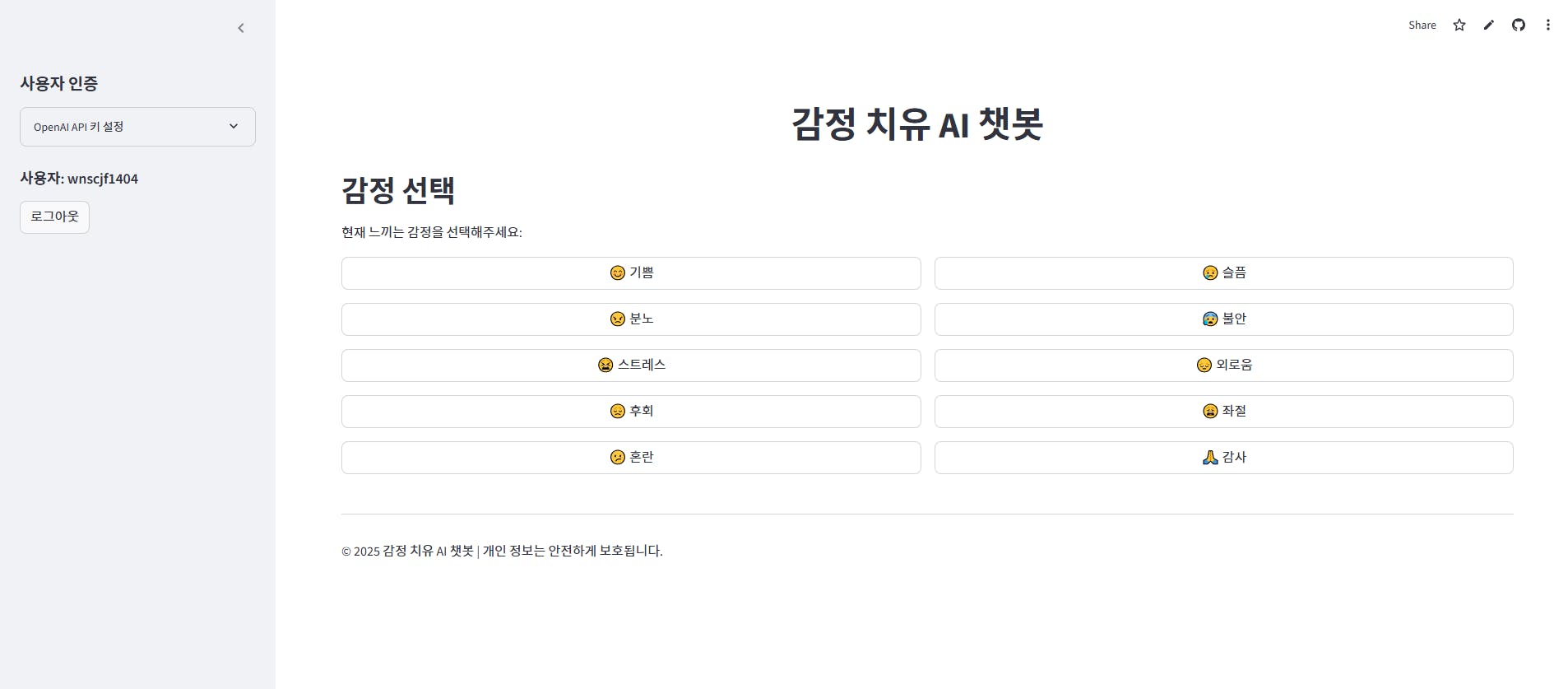Click the 로그아웃 button
The height and width of the screenshot is (689, 1568).
54,216
